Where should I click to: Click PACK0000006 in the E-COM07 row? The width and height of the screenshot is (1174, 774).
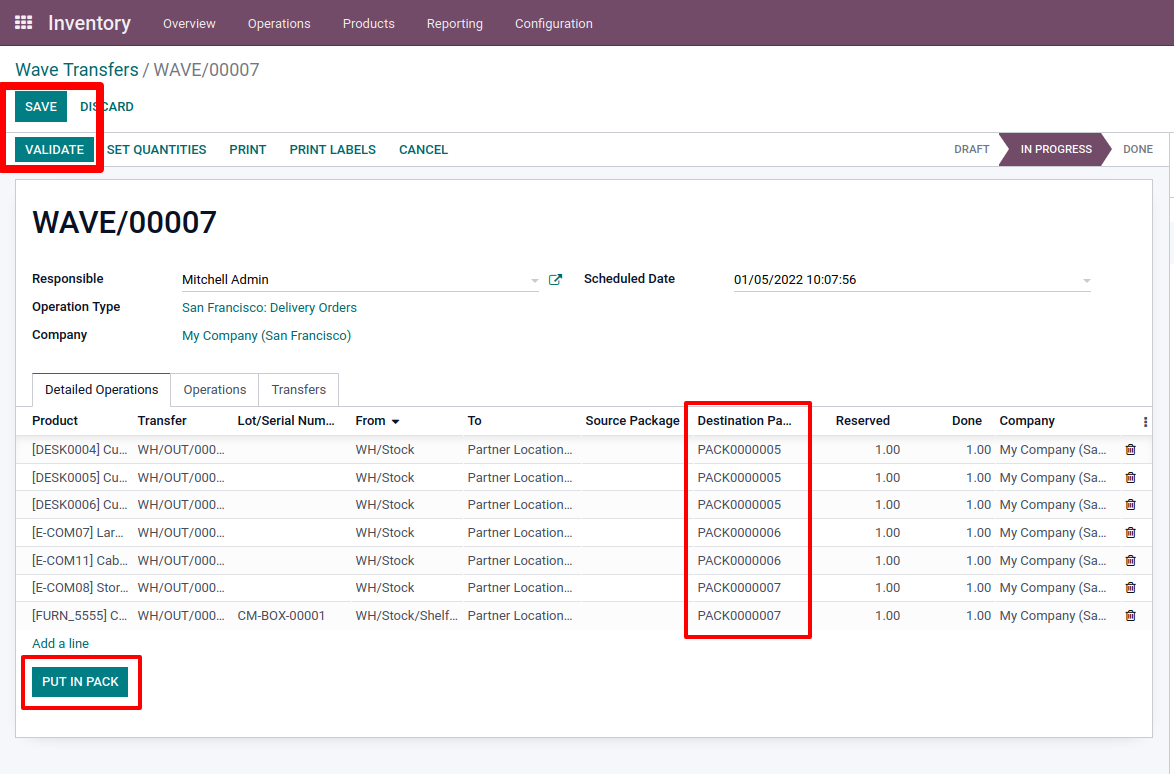point(739,532)
